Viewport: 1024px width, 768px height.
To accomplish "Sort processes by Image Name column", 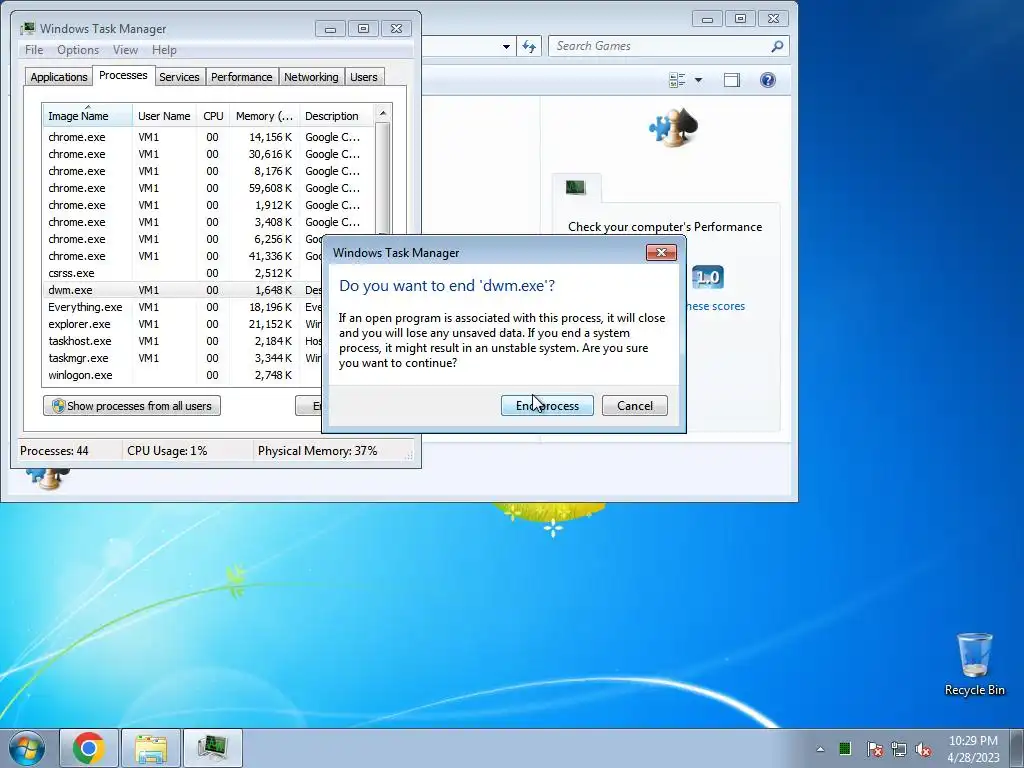I will click(x=88, y=116).
